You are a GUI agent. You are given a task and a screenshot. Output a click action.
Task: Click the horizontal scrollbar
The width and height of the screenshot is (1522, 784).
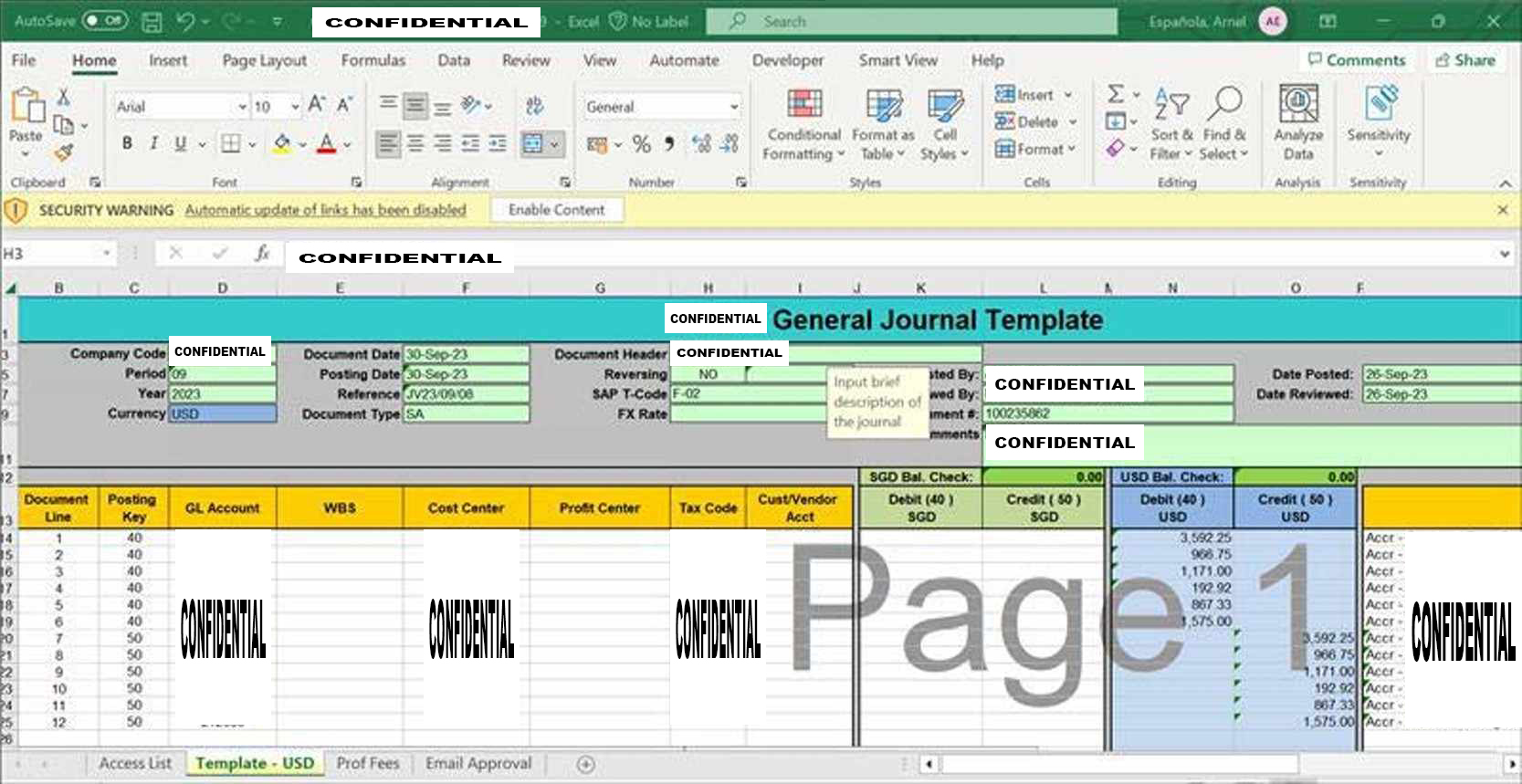pos(1118,763)
